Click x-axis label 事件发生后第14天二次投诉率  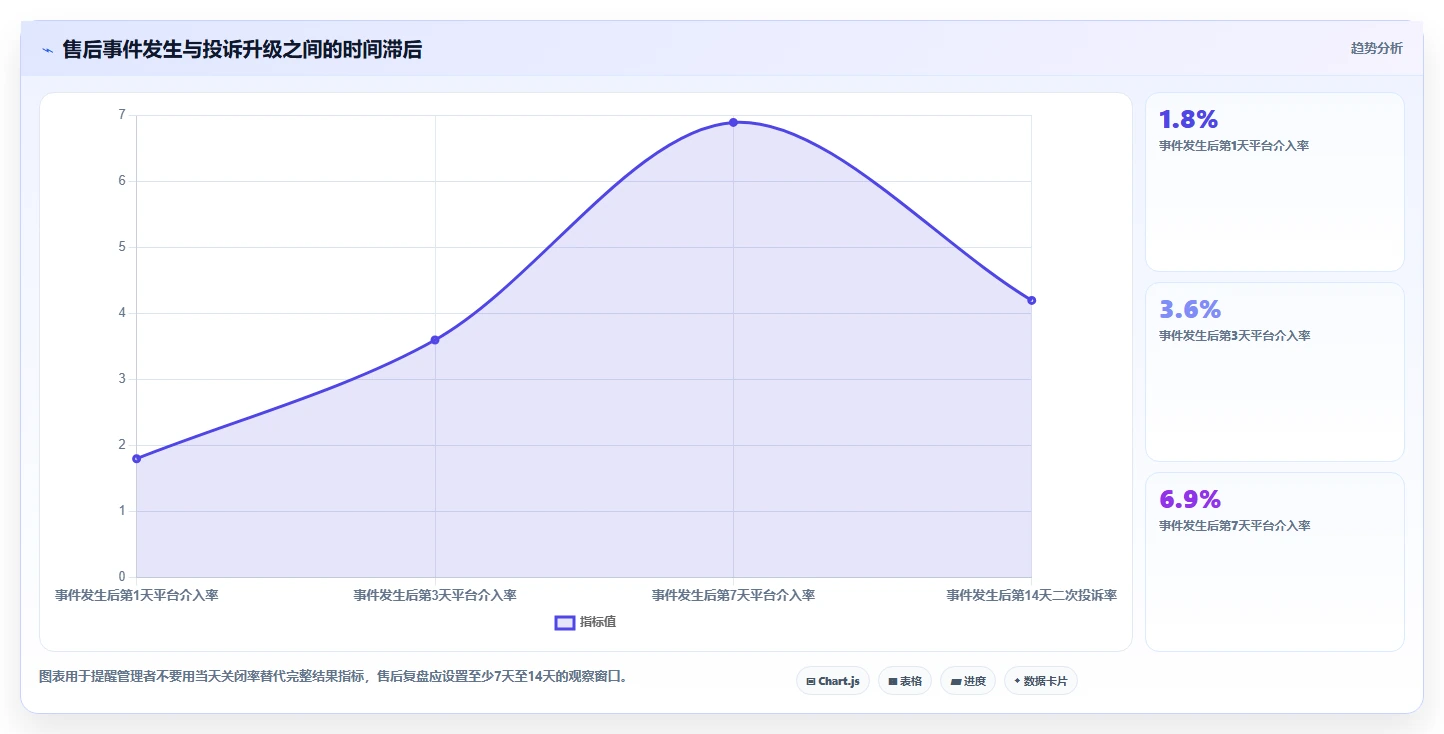[1032, 595]
